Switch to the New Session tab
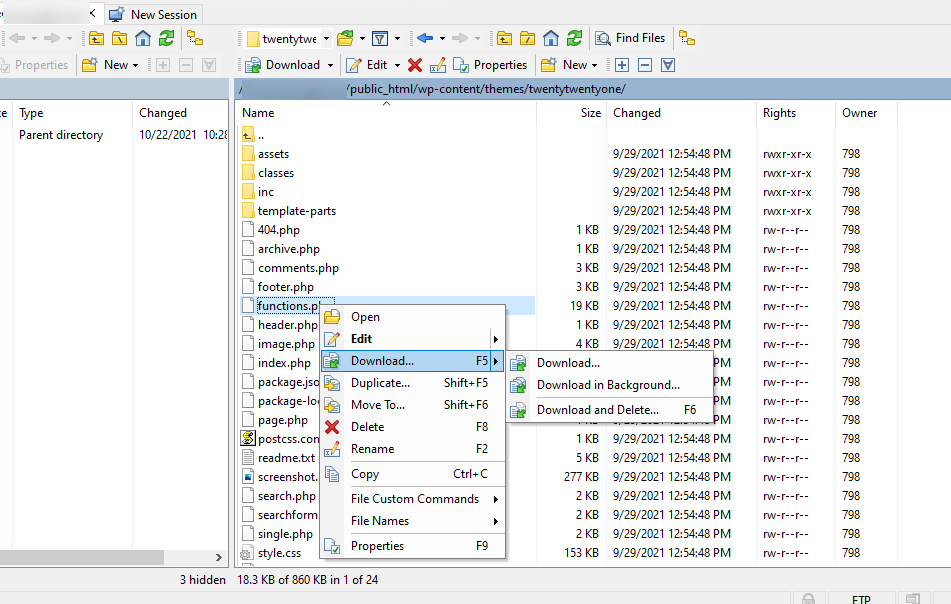Image resolution: width=951 pixels, height=604 pixels. click(x=153, y=14)
